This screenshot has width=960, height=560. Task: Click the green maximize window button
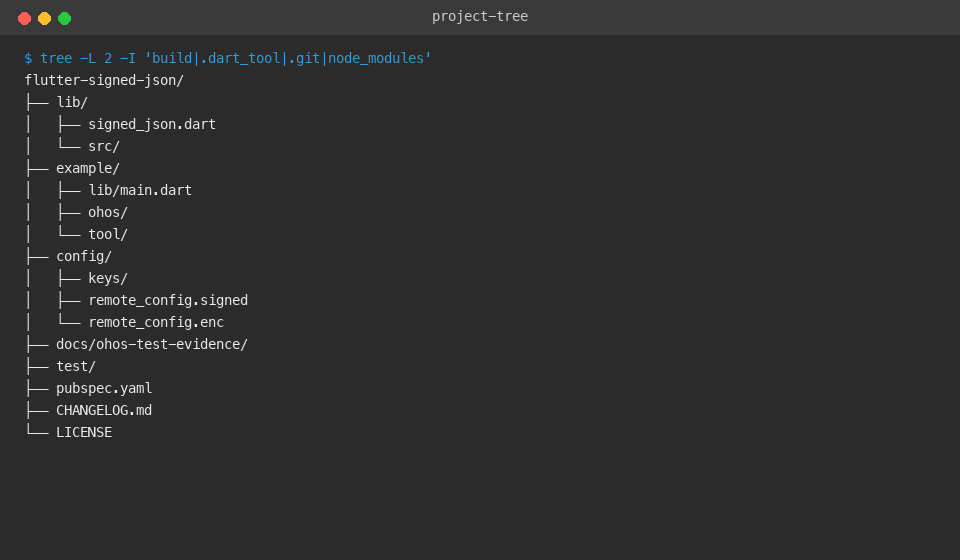pyautogui.click(x=64, y=18)
